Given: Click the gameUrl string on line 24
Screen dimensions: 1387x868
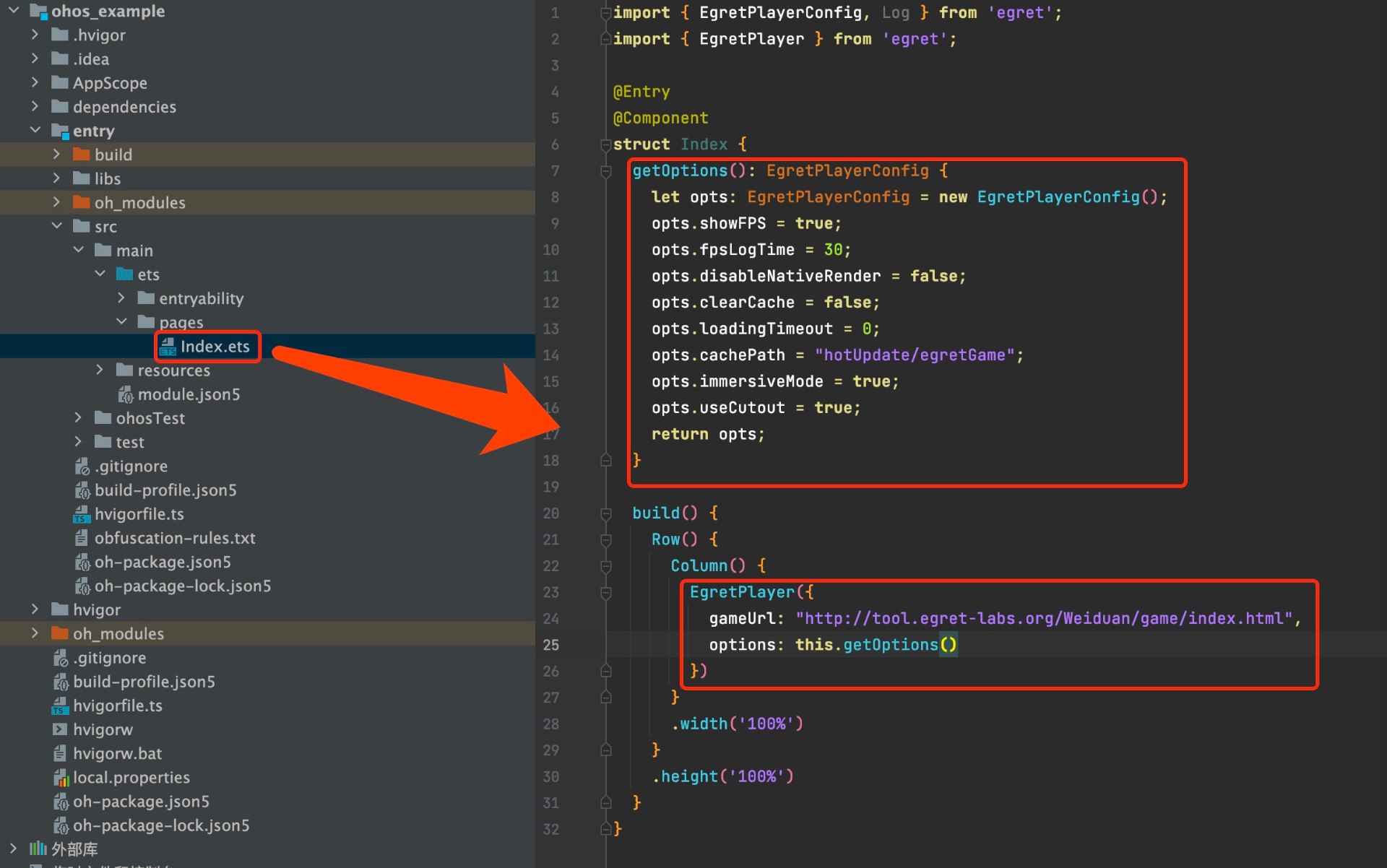Looking at the screenshot, I should pyautogui.click(x=1043, y=619).
